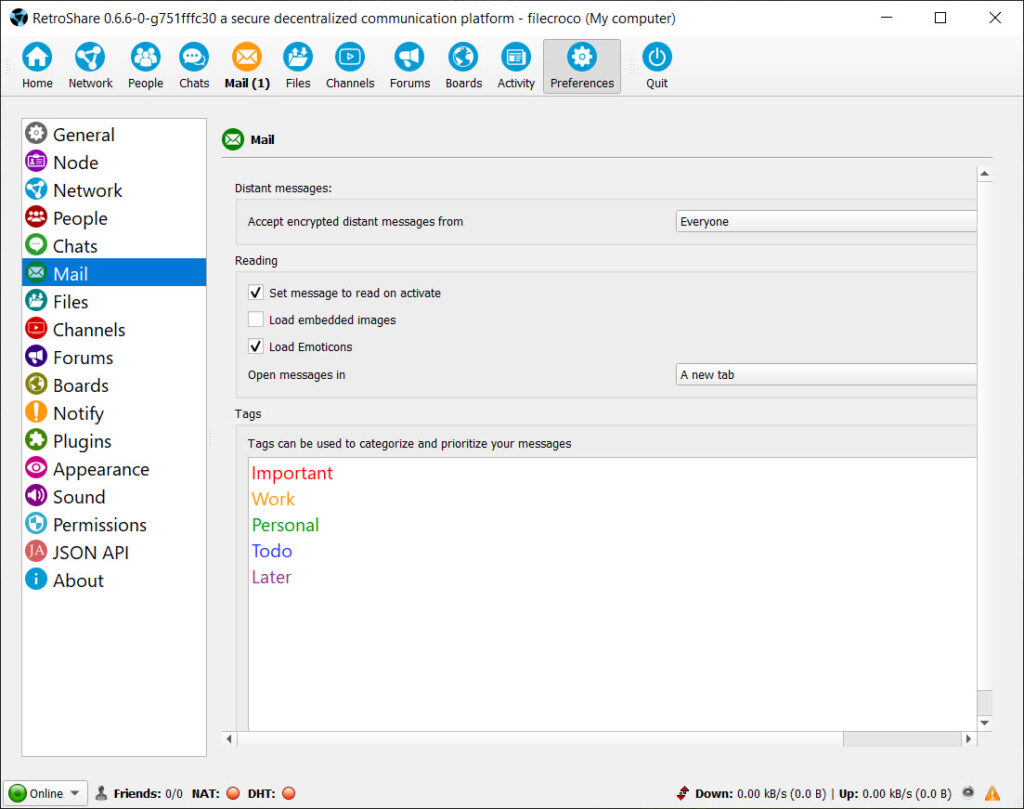The height and width of the screenshot is (809, 1024).
Task: Click the scroll up arrow
Action: point(984,174)
